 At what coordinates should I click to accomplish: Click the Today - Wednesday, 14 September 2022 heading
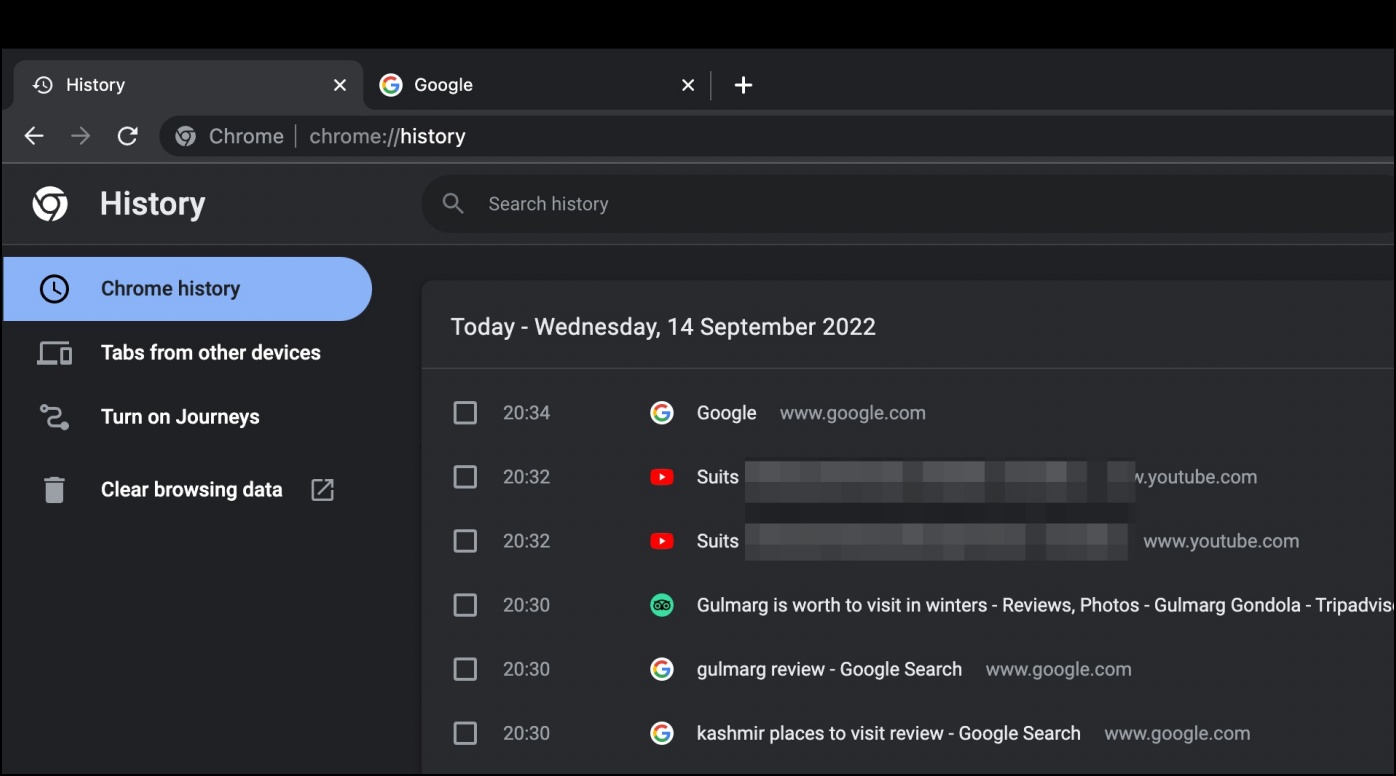(663, 327)
